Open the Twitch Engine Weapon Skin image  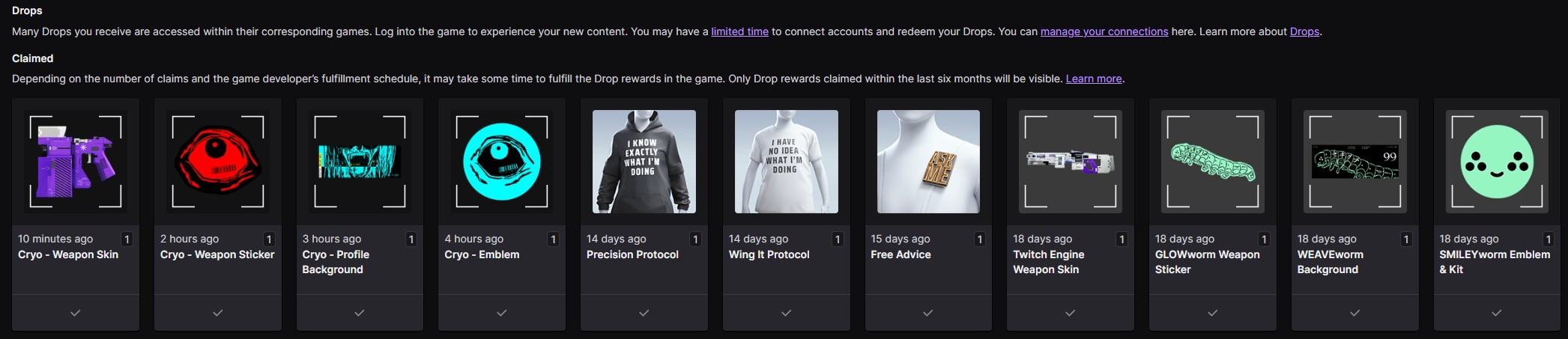point(1070,162)
